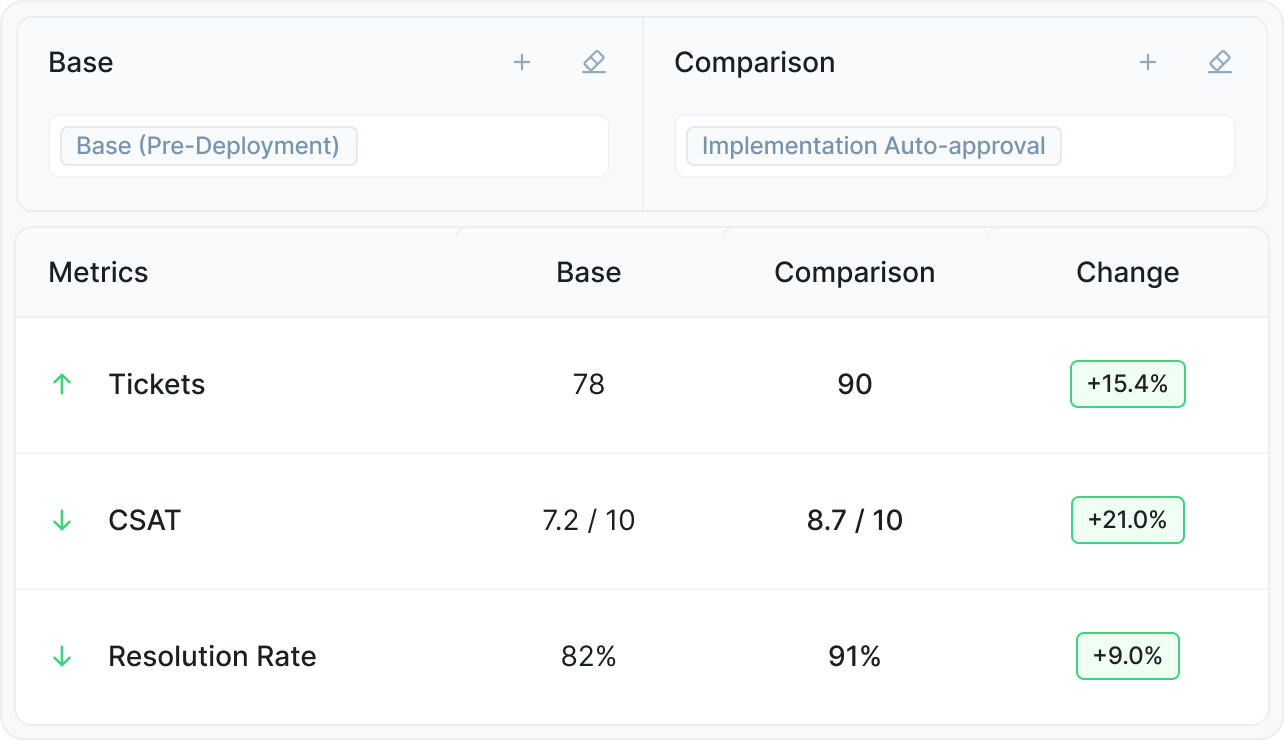
Task: Click the +9.0% change badge
Action: click(x=1127, y=656)
